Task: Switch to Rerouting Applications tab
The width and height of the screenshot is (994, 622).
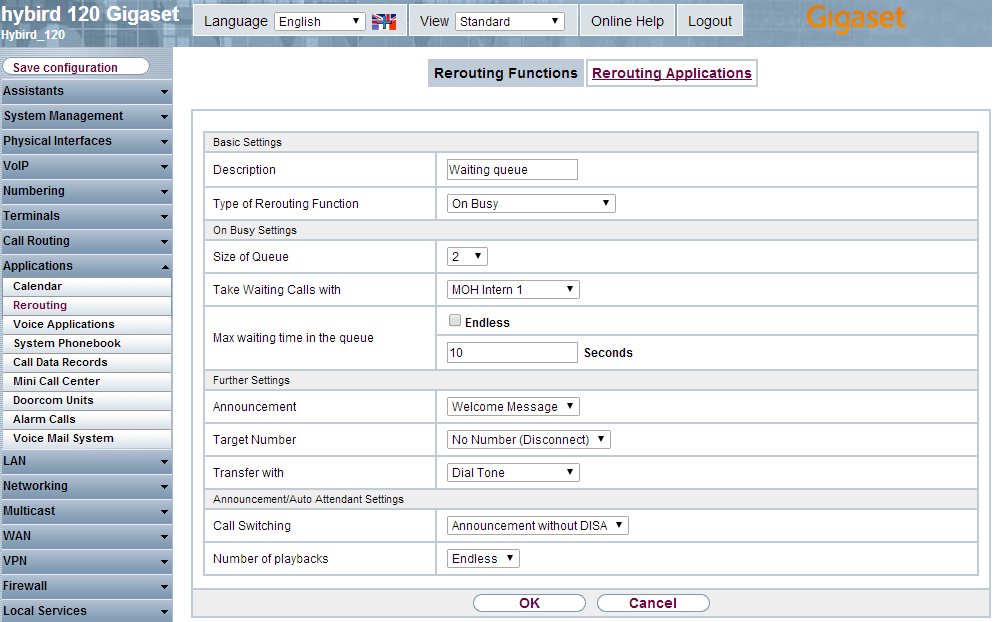Action: click(x=671, y=73)
